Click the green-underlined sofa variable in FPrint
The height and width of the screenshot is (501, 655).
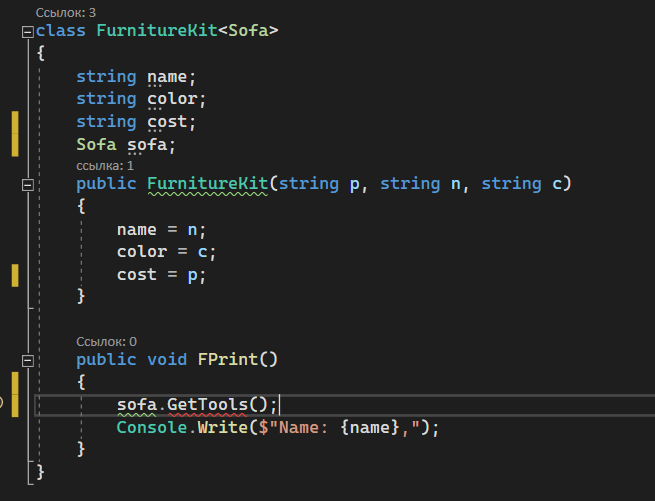click(137, 405)
